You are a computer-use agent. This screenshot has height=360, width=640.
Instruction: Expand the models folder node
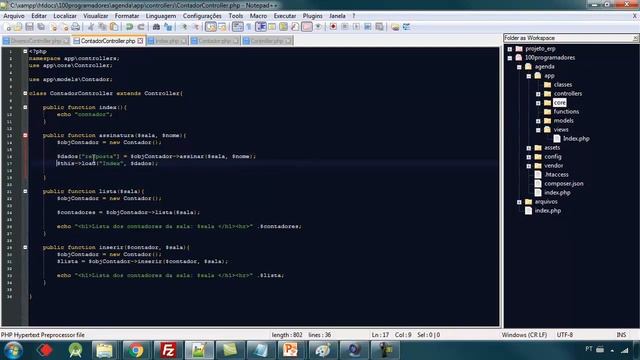click(x=538, y=121)
